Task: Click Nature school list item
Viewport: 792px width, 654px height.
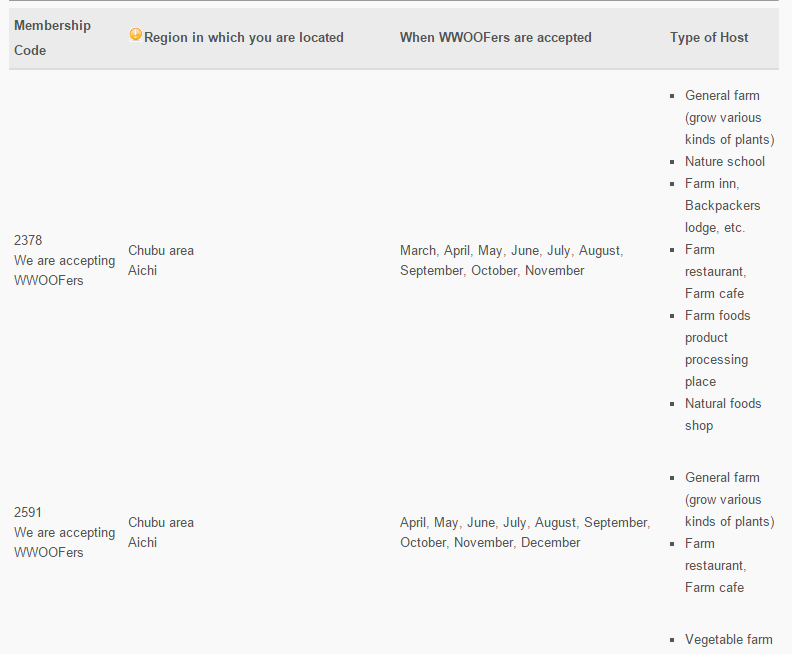Action: point(725,162)
